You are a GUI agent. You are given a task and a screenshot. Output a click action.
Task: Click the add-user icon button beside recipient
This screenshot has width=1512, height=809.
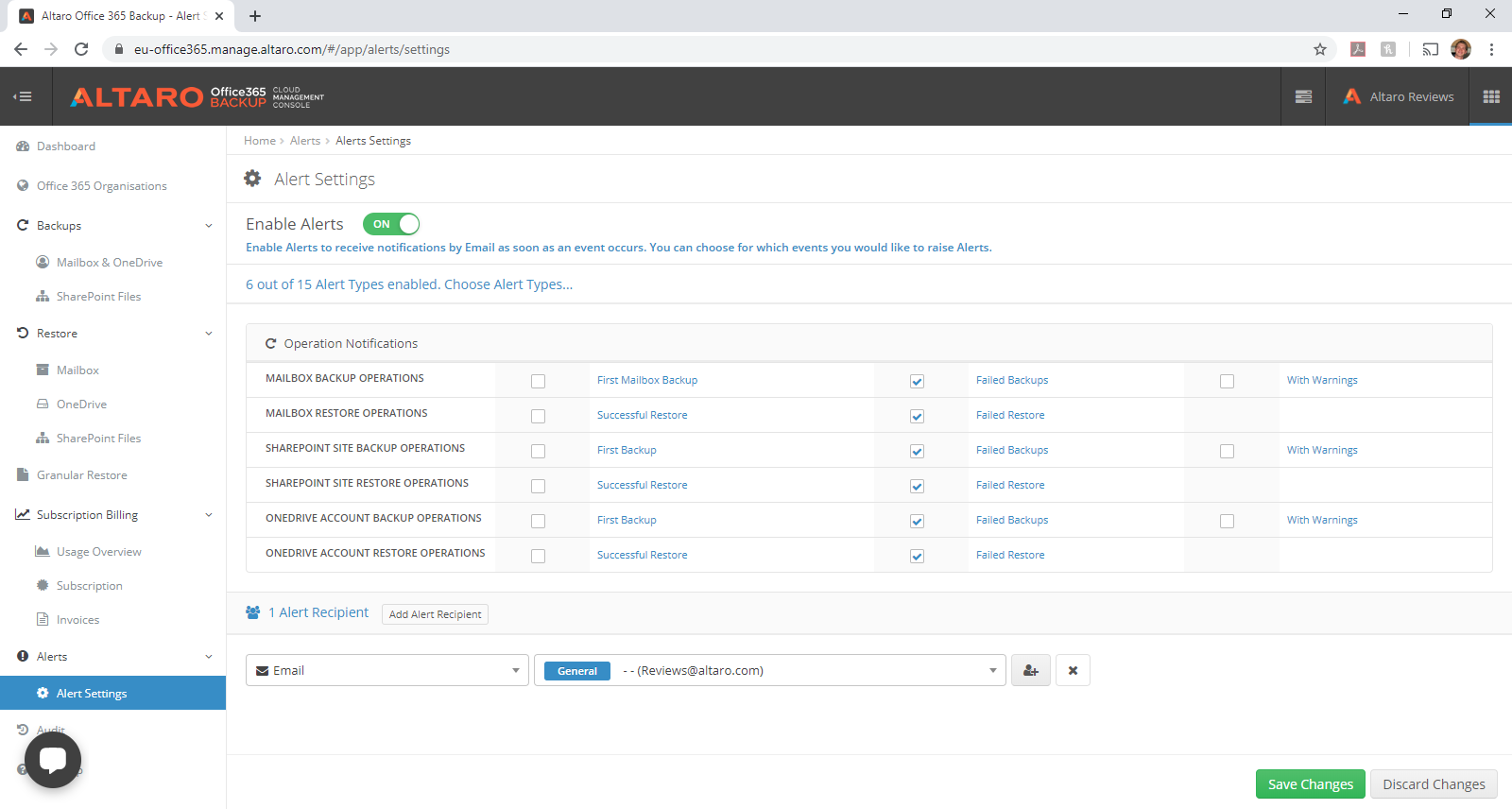1031,670
